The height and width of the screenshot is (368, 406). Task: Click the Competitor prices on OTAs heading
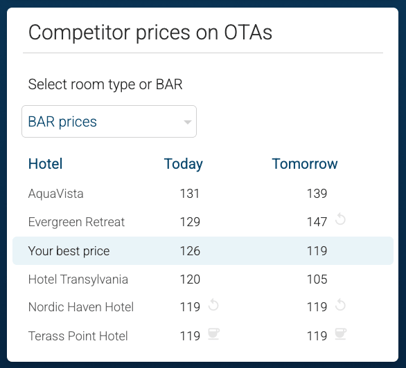click(x=150, y=32)
